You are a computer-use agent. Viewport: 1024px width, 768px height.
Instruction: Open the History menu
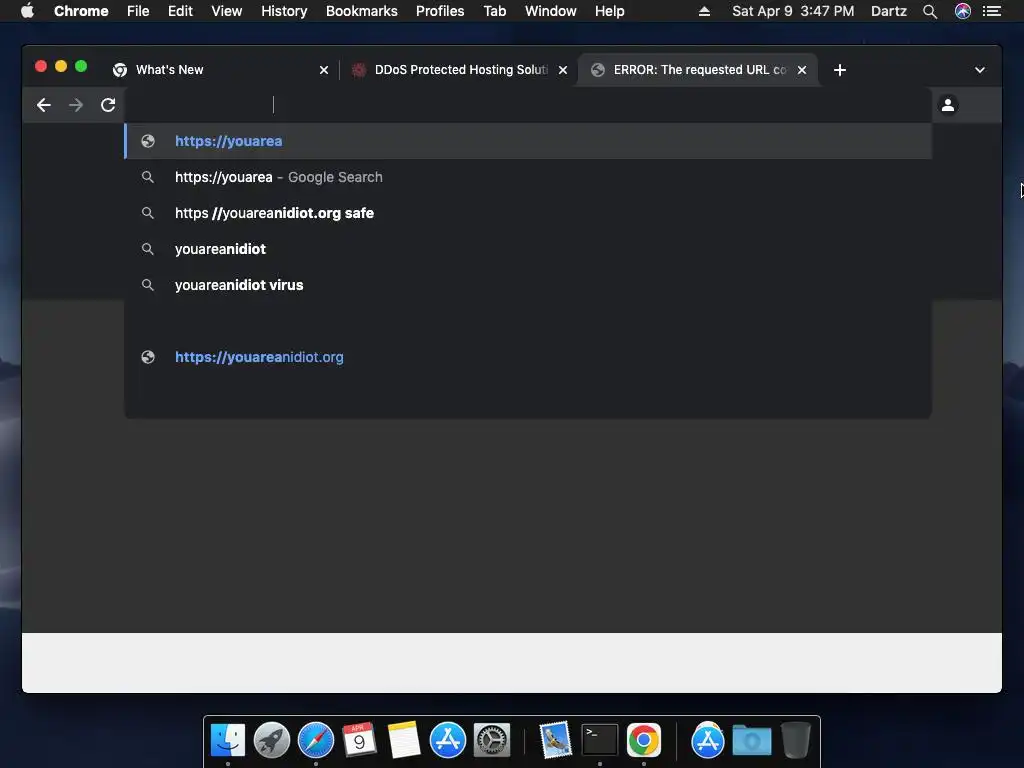[x=284, y=11]
